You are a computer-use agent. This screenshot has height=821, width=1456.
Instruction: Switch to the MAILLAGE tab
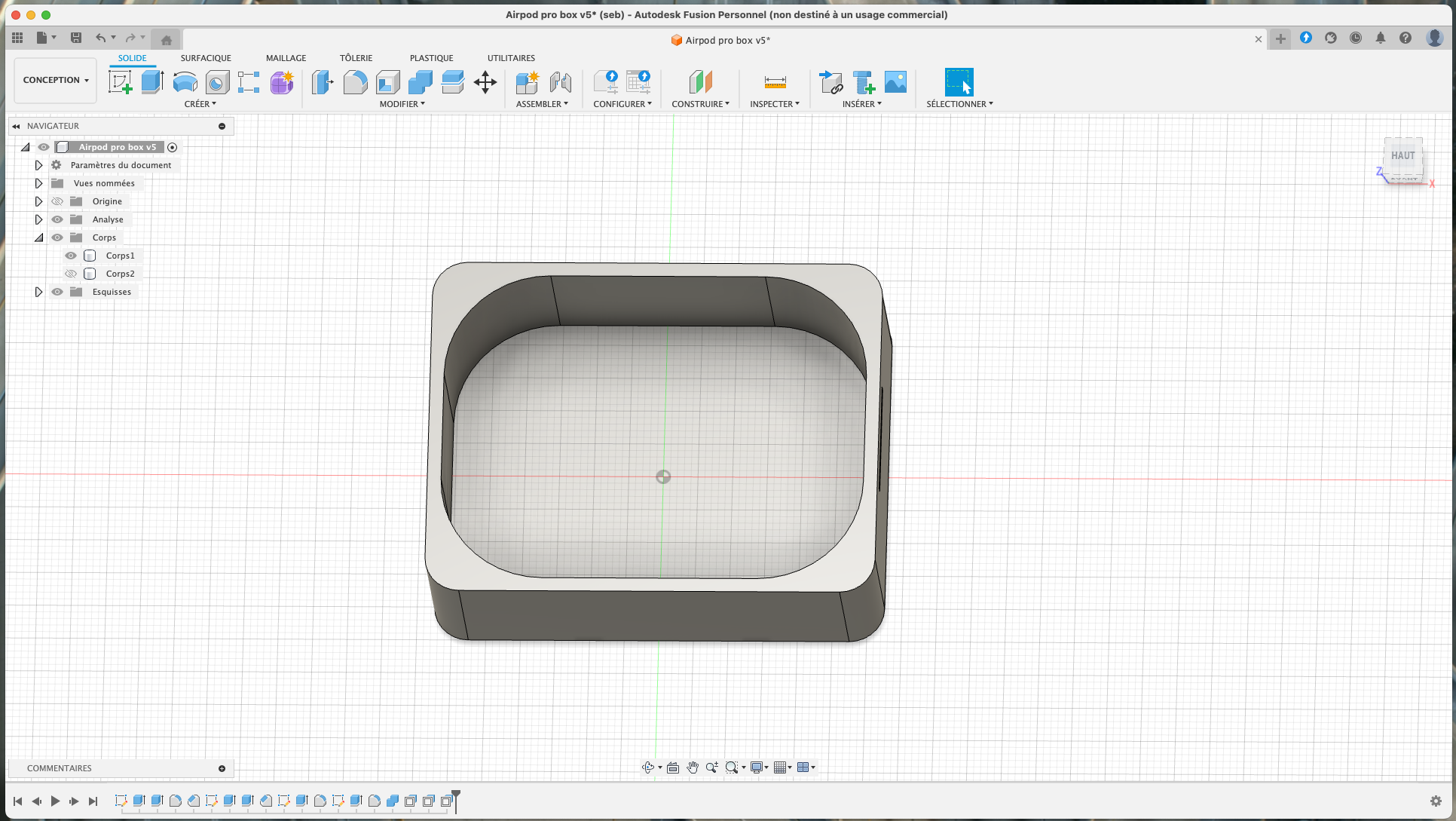point(286,58)
